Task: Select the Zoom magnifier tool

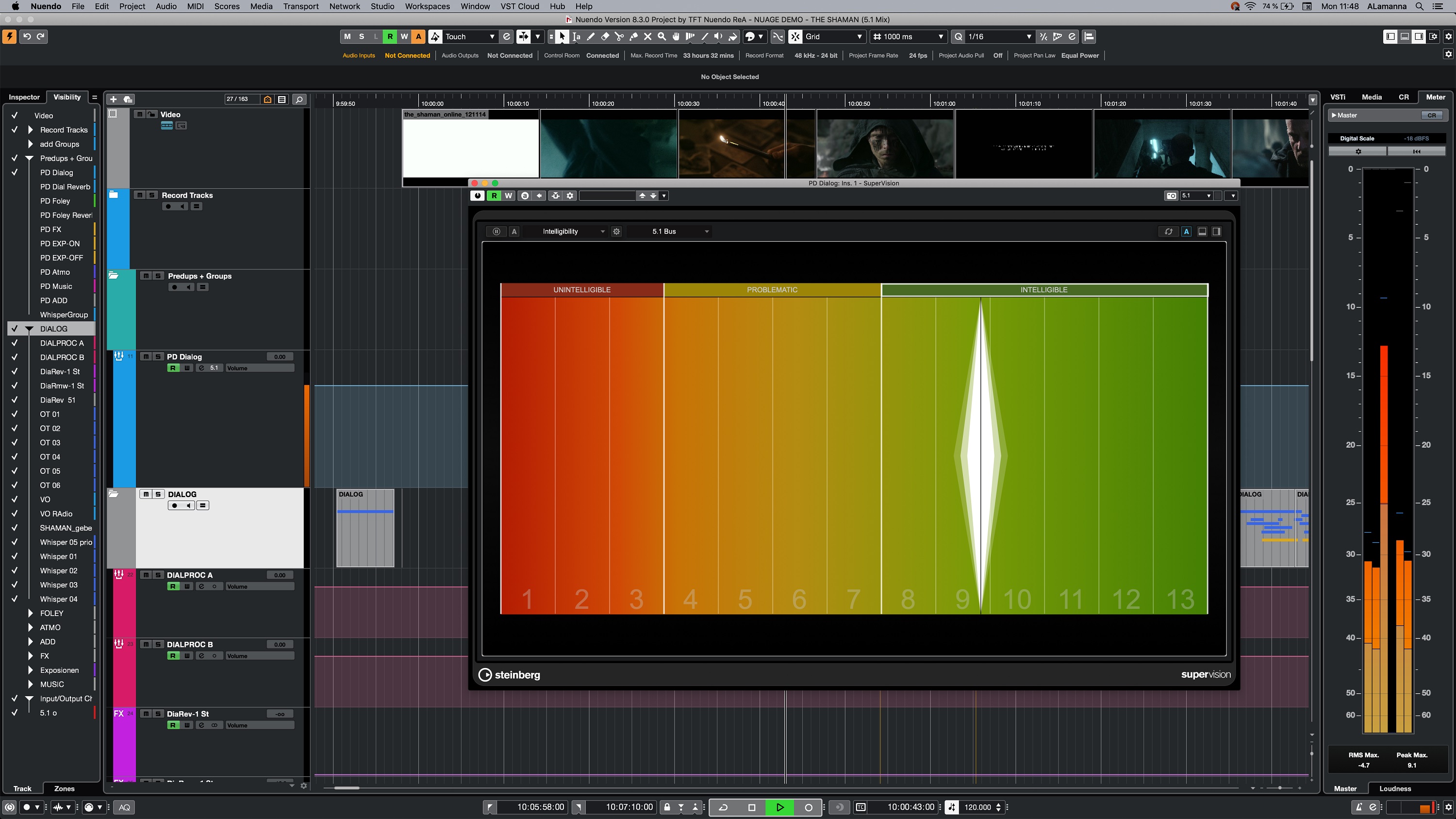Action: tap(662, 37)
